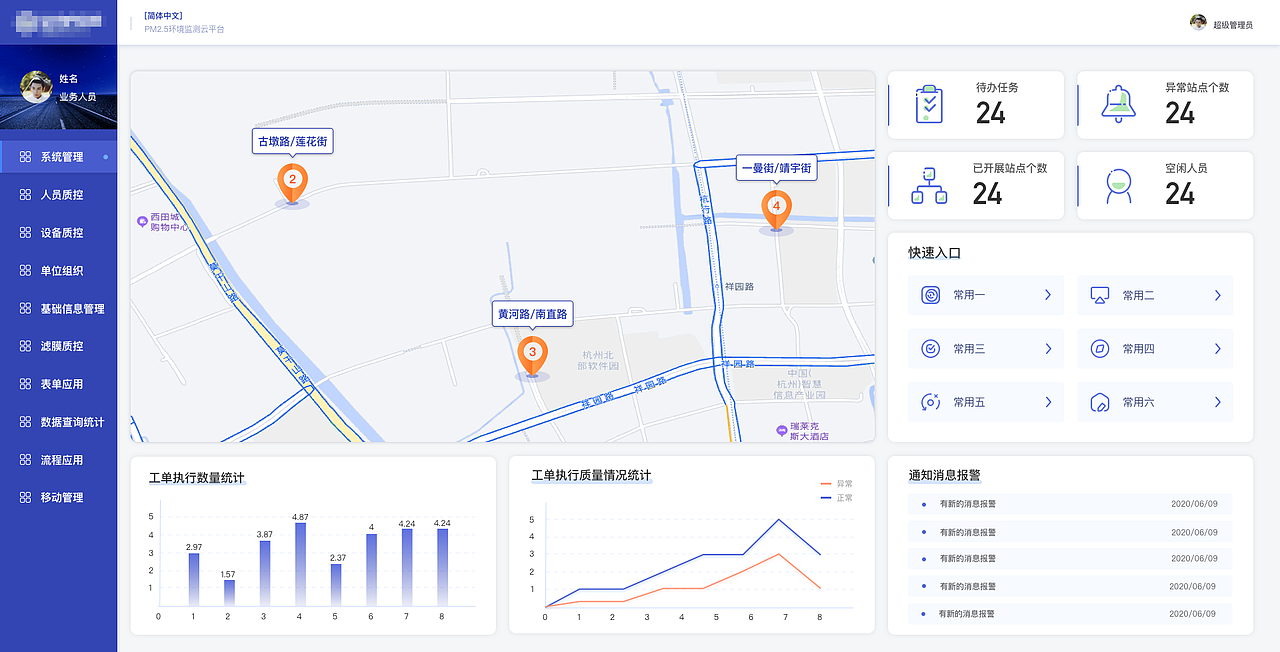
Task: Click the 超级管理员 username label
Action: [x=1232, y=25]
